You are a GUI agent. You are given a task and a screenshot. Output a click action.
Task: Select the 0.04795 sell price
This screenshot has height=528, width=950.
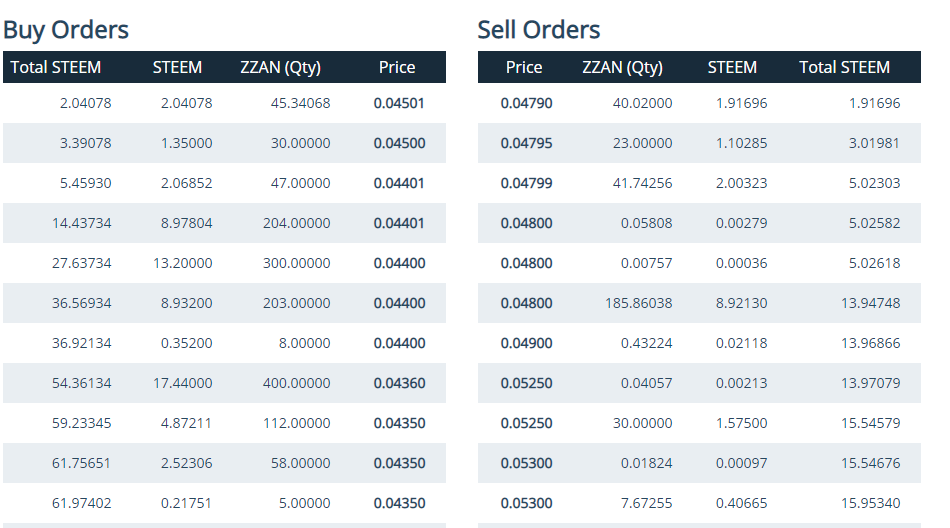click(x=526, y=143)
